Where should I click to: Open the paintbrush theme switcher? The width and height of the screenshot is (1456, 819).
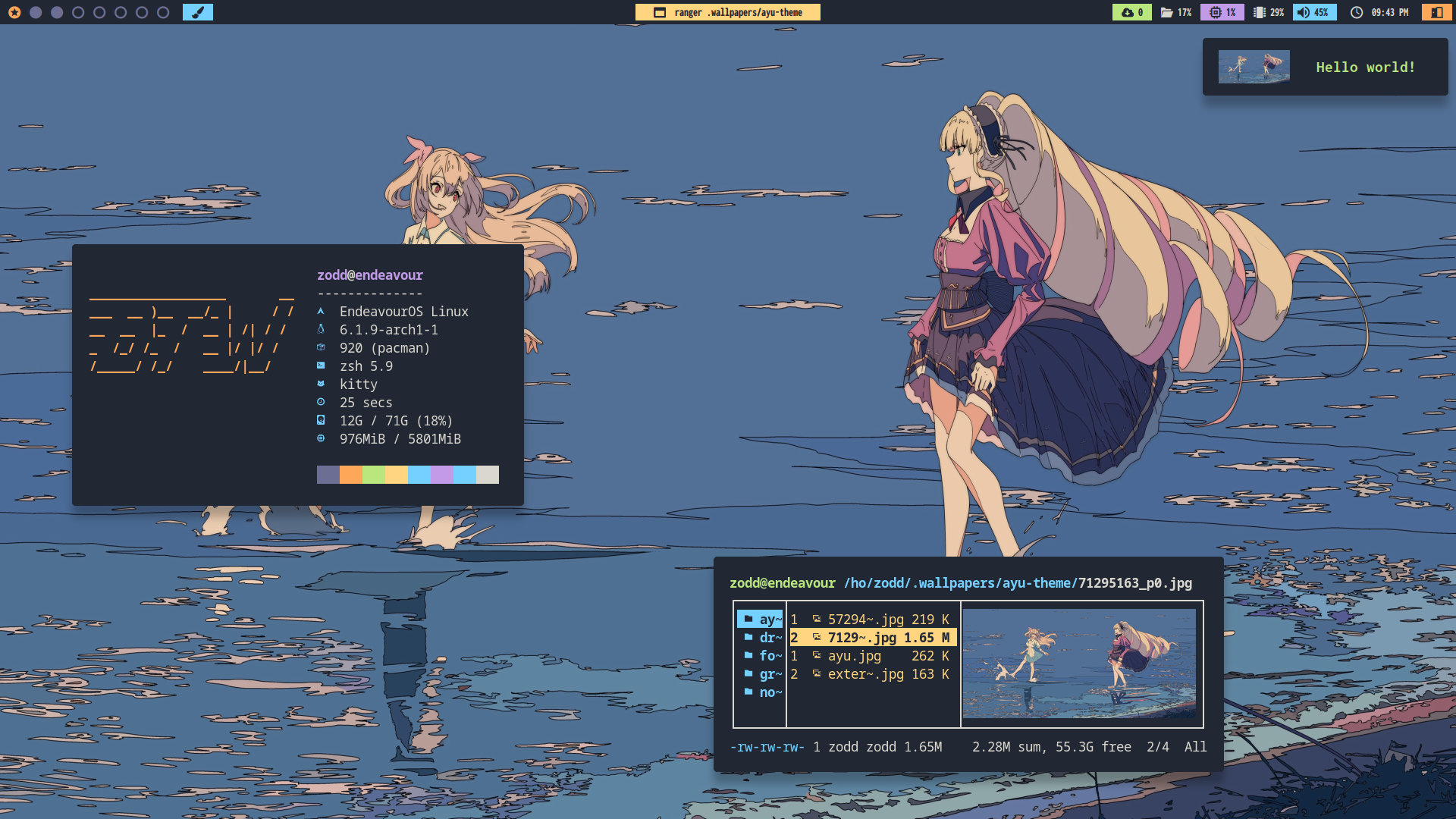198,12
